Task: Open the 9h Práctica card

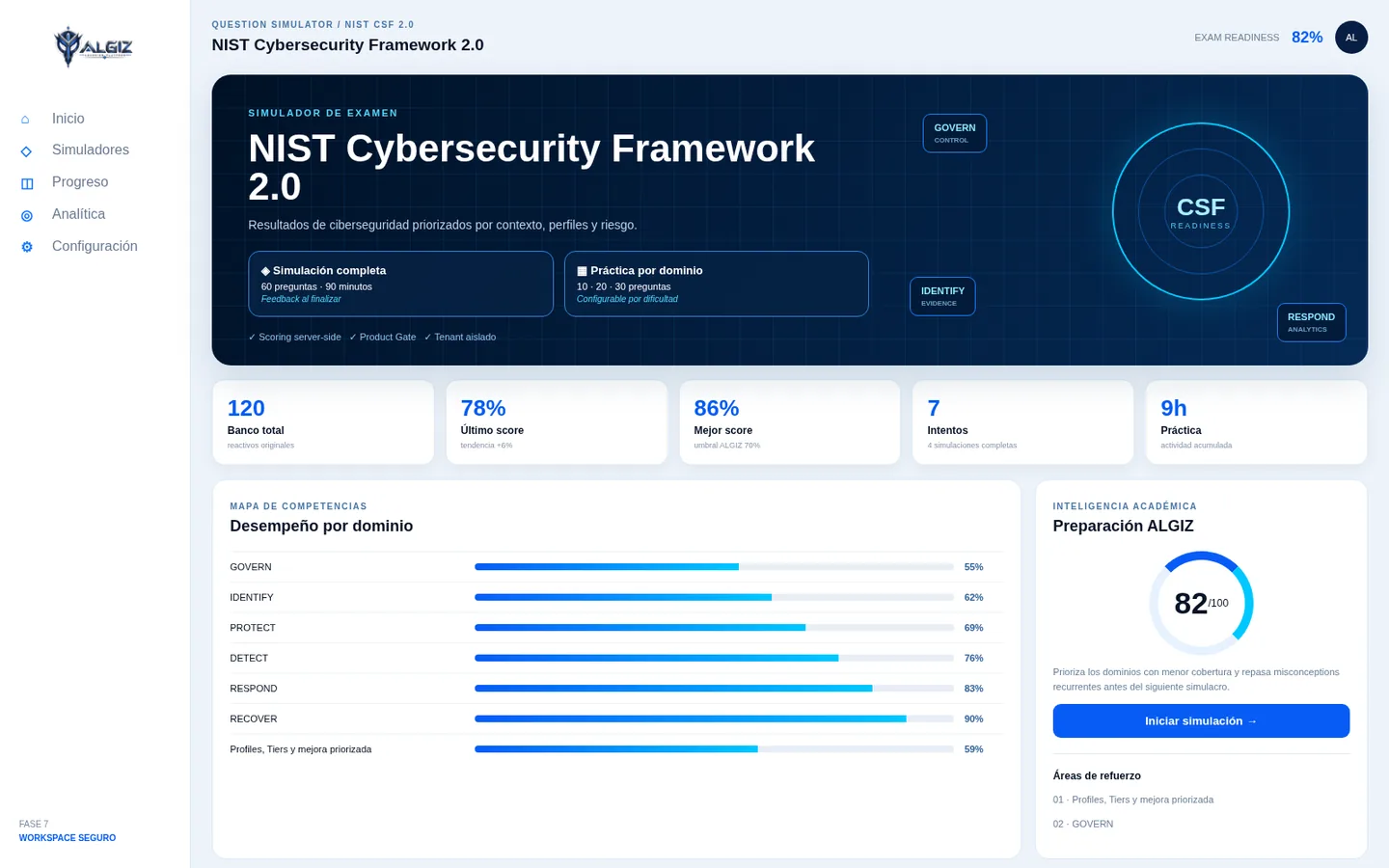Action: pyautogui.click(x=1257, y=422)
